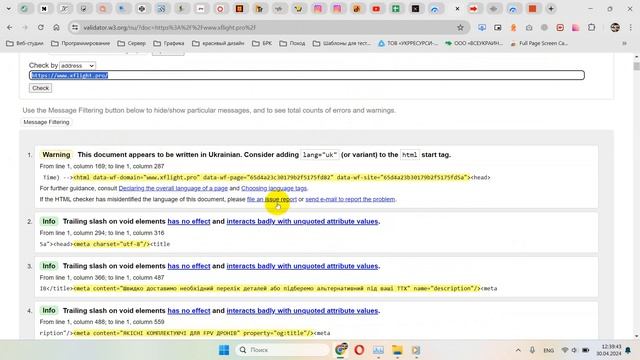Follow the file an issue report link
The height and width of the screenshot is (360, 640).
272,199
